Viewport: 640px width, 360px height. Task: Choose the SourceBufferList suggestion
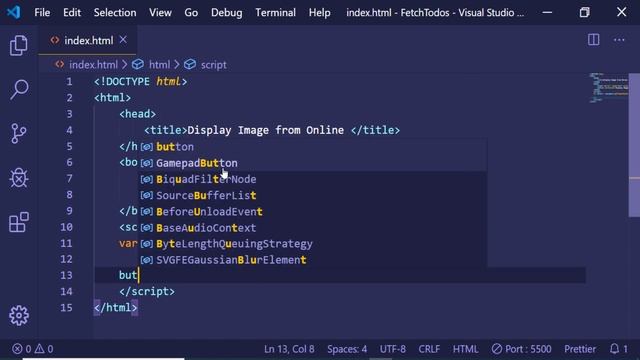[313, 196]
